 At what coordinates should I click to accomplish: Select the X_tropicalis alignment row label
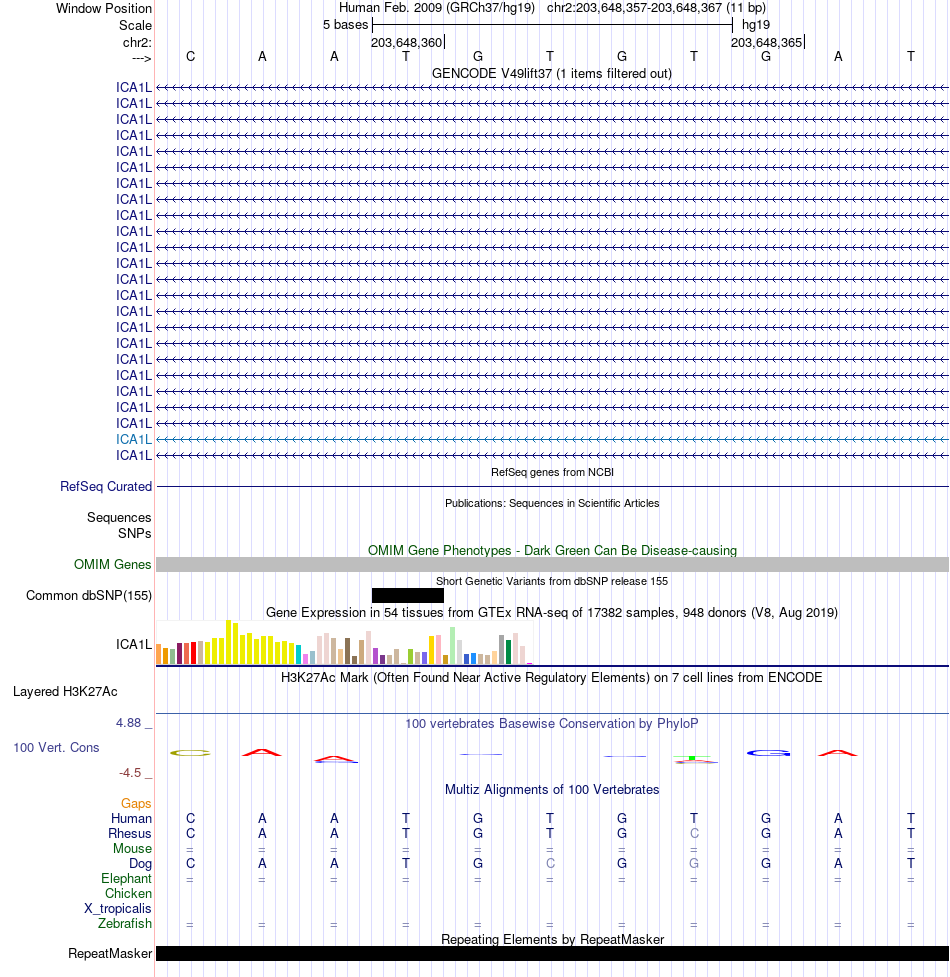pos(118,908)
